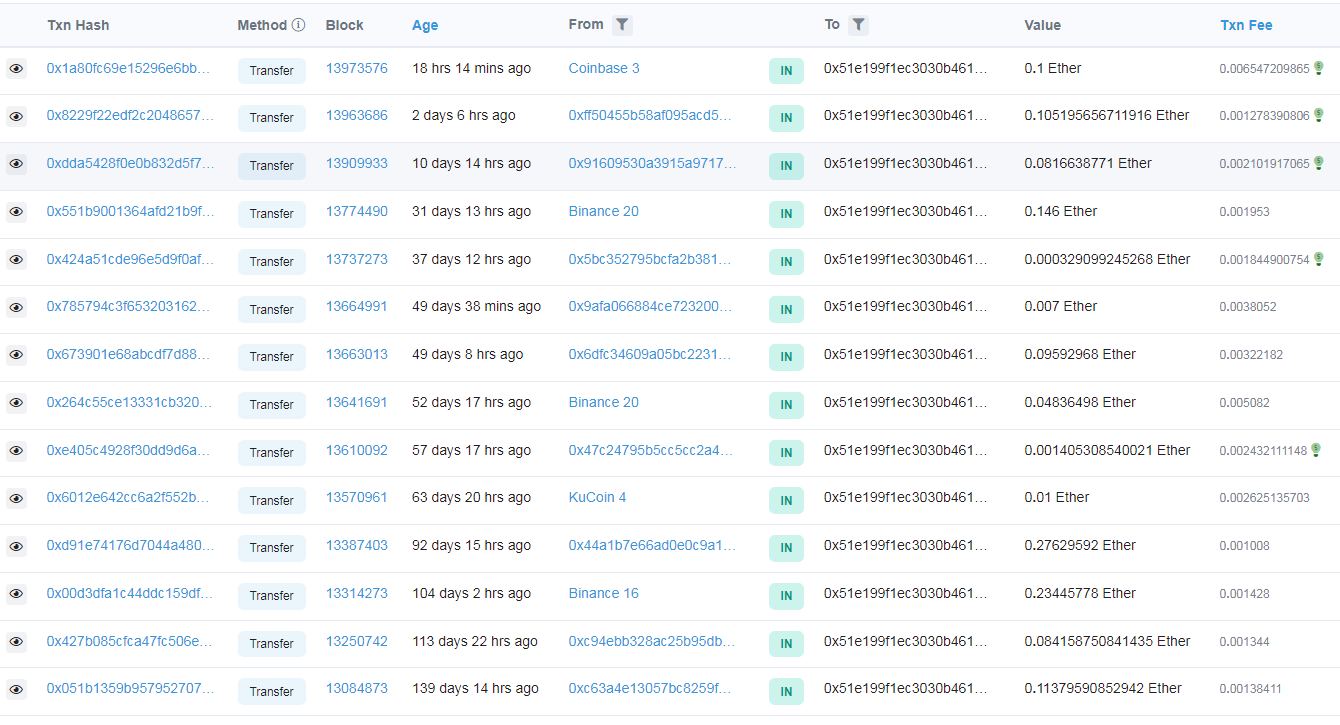Select age text 18 hrs 14 mins ago

point(472,68)
